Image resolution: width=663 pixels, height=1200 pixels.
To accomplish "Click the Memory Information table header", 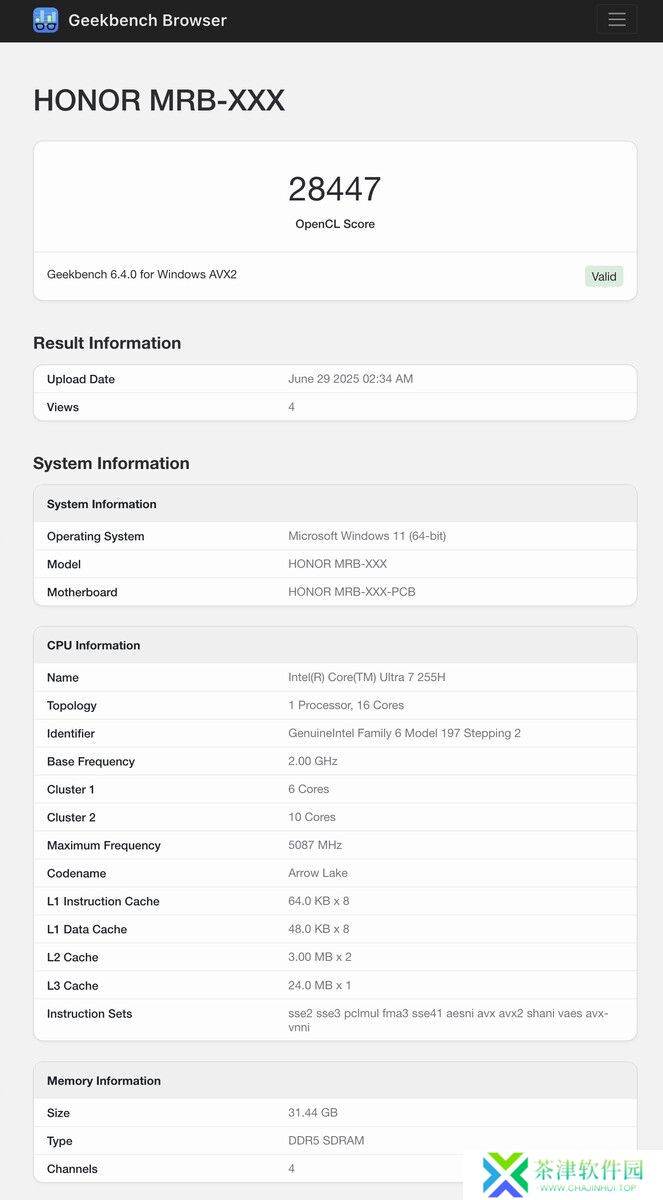I will coord(335,1081).
